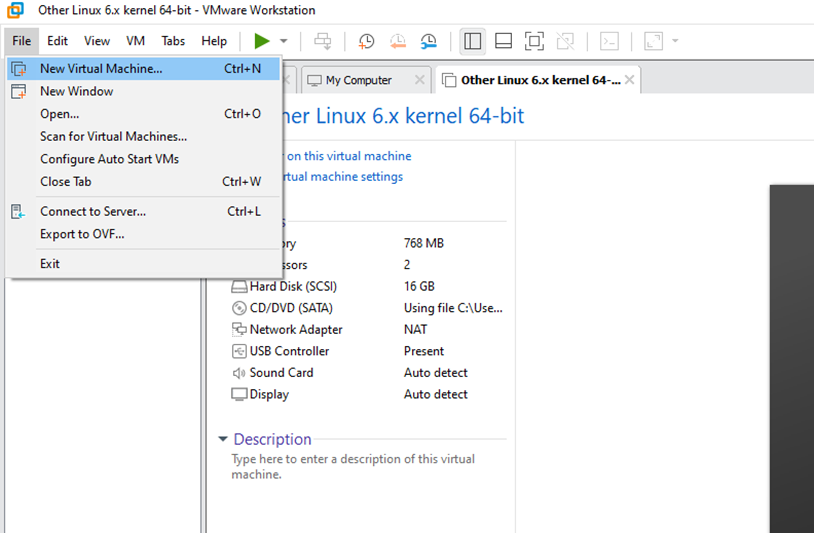Select Close Tab menu entry
Viewport: 814px width, 533px height.
pos(144,182)
